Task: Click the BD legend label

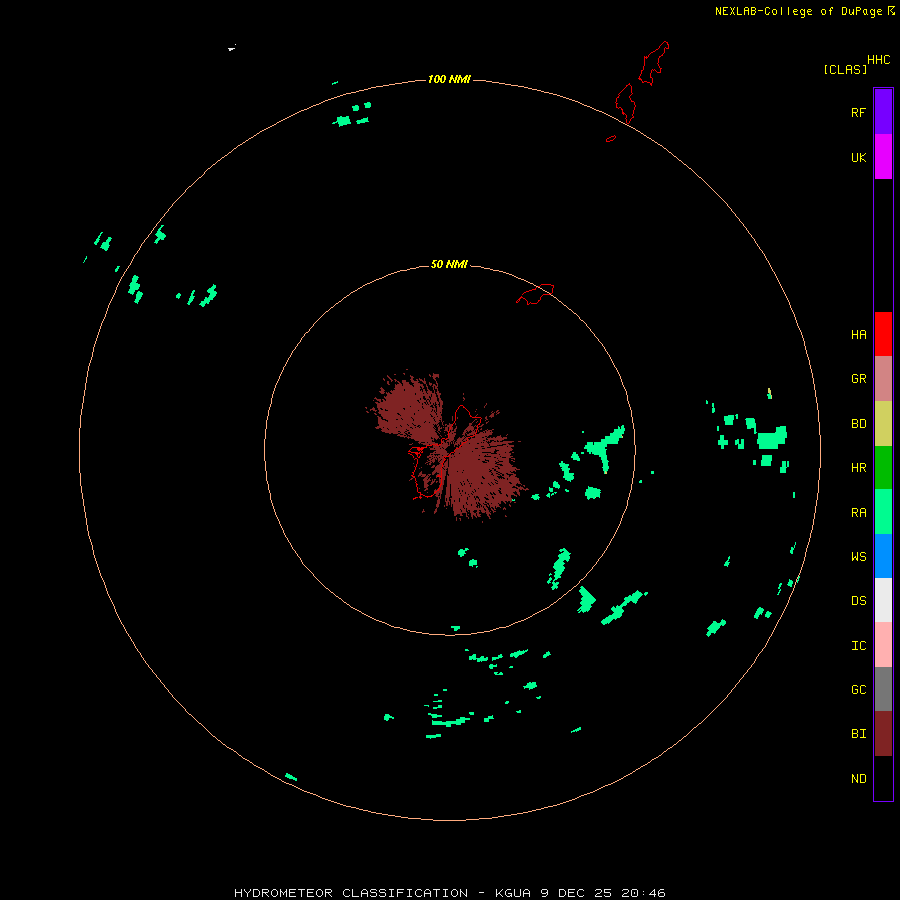Action: click(x=858, y=424)
